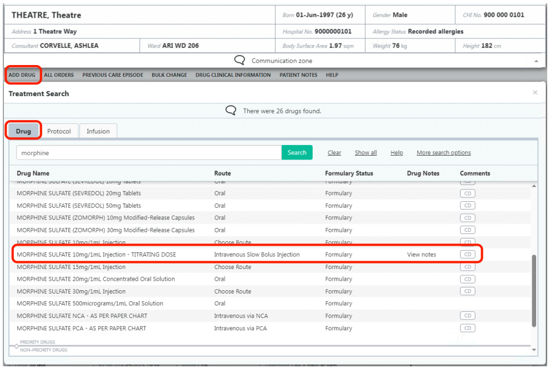Click the drug list vertical scrollbar thumb

(x=534, y=291)
